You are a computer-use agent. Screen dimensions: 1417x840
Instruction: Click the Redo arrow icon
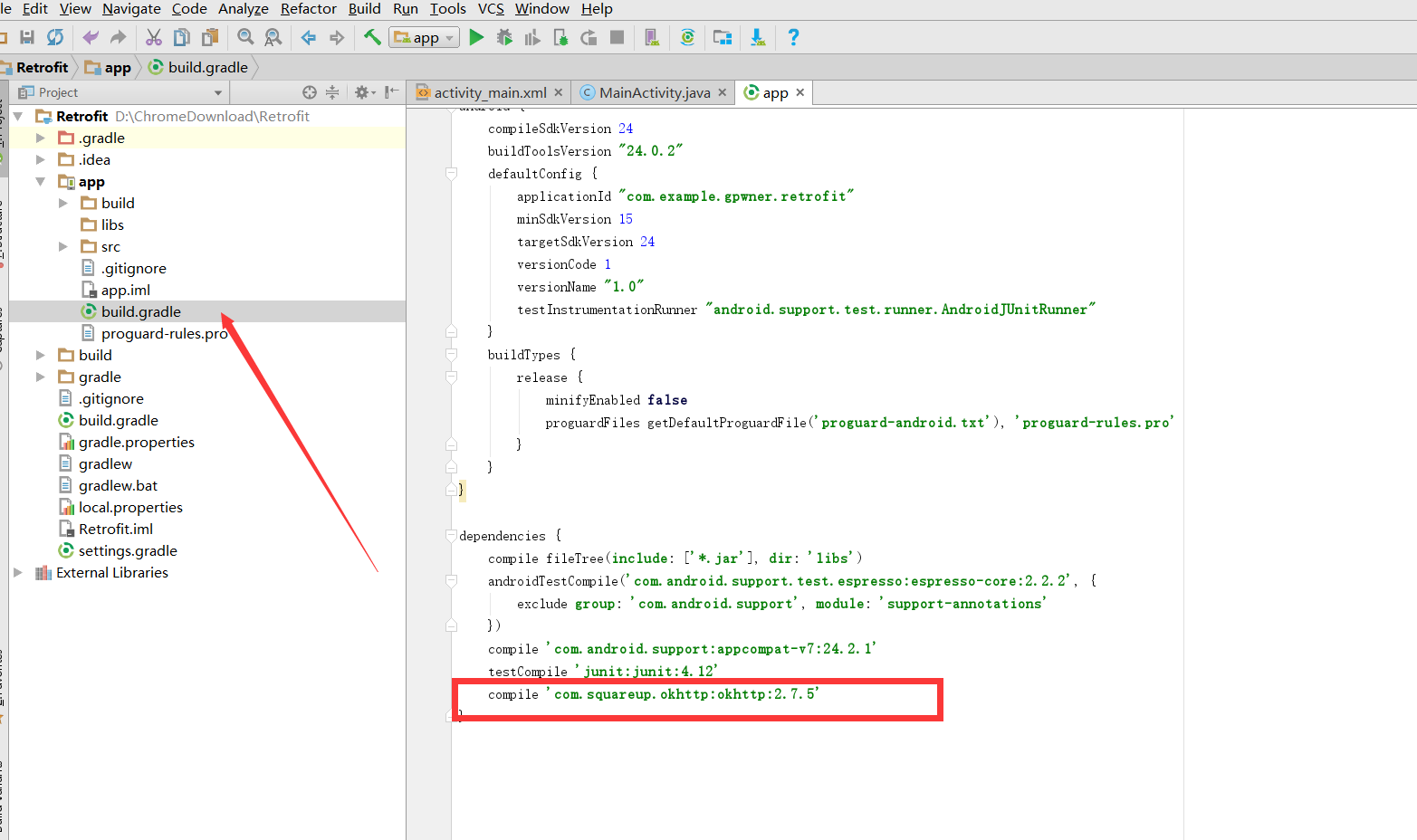pyautogui.click(x=118, y=37)
